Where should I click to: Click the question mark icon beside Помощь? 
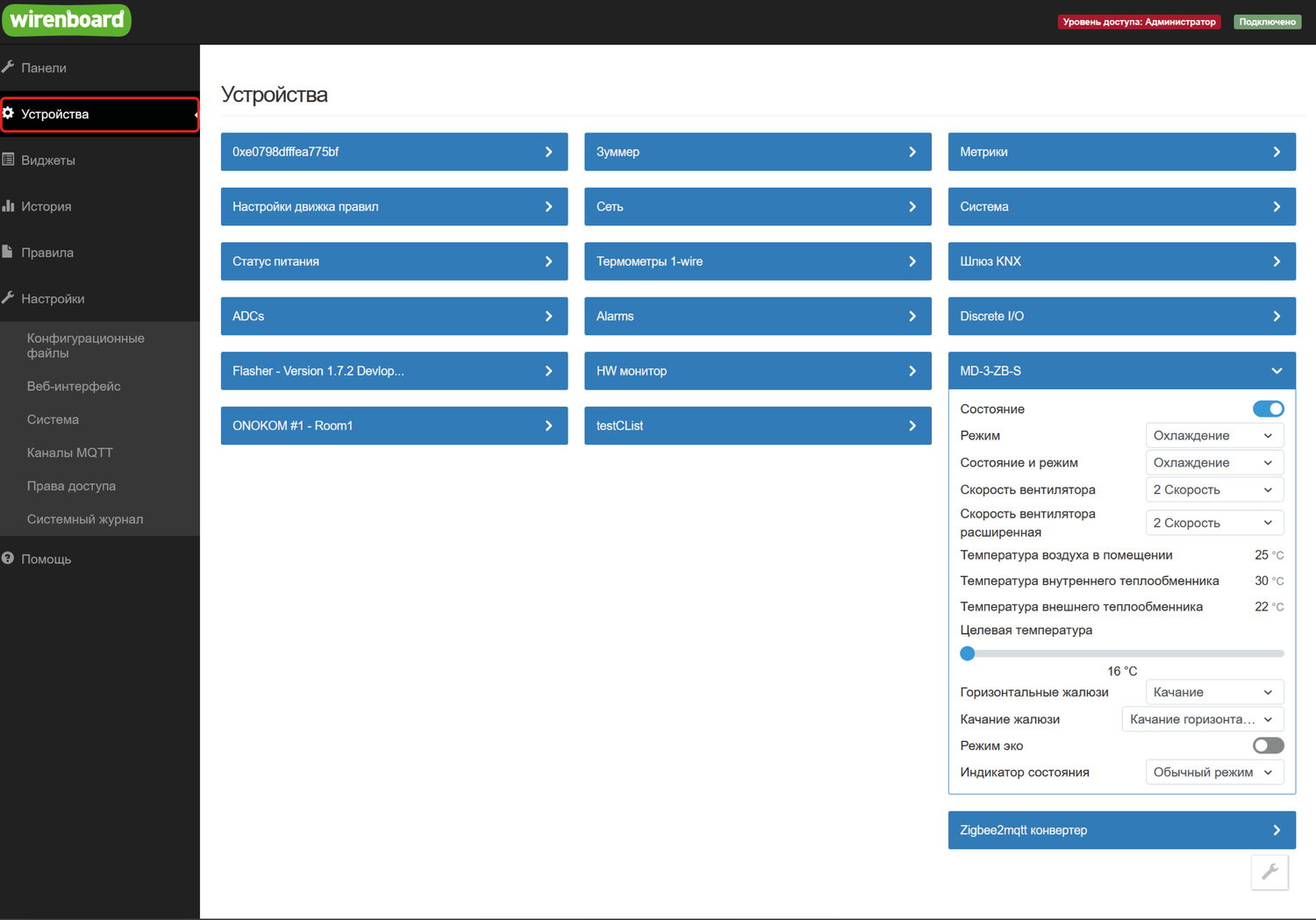[8, 558]
